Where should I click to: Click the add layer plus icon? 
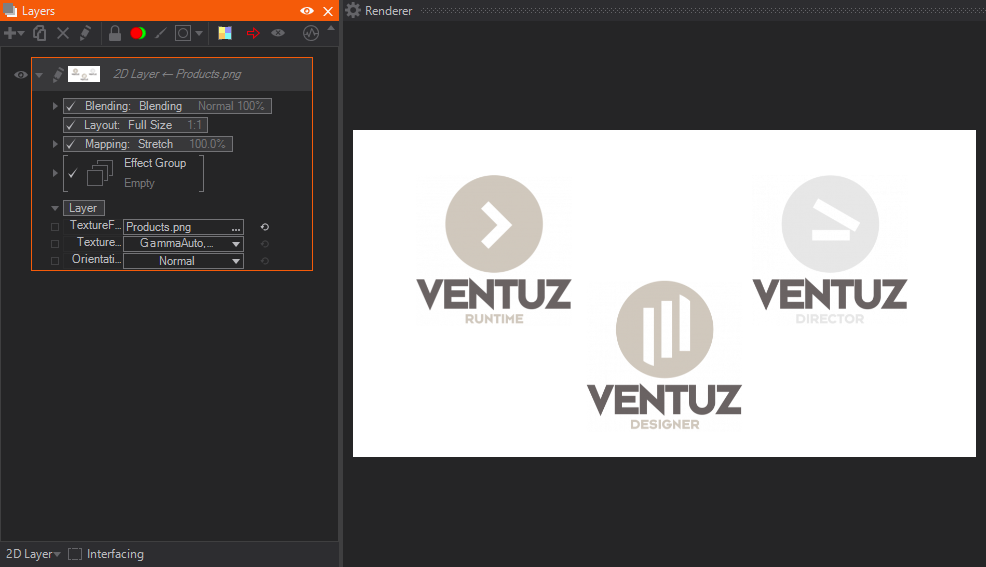pos(11,33)
